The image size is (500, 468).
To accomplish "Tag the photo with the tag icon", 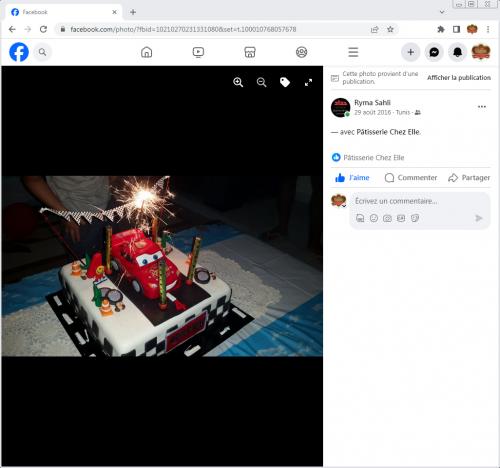I will pos(285,82).
